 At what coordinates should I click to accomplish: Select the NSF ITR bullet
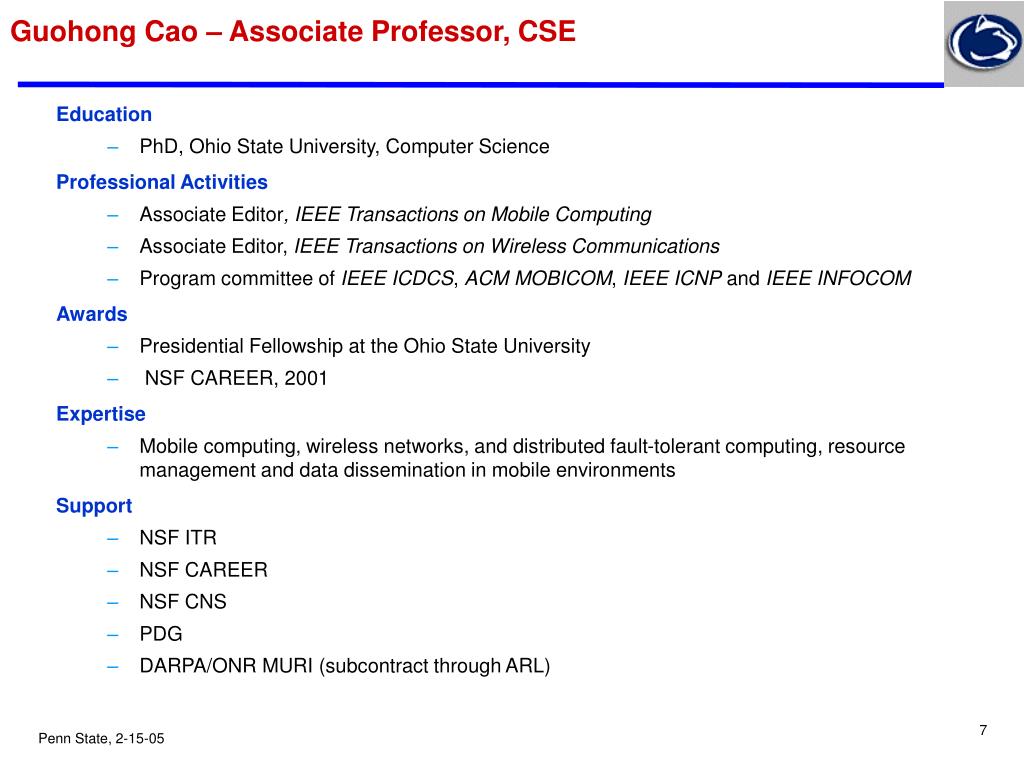178,537
